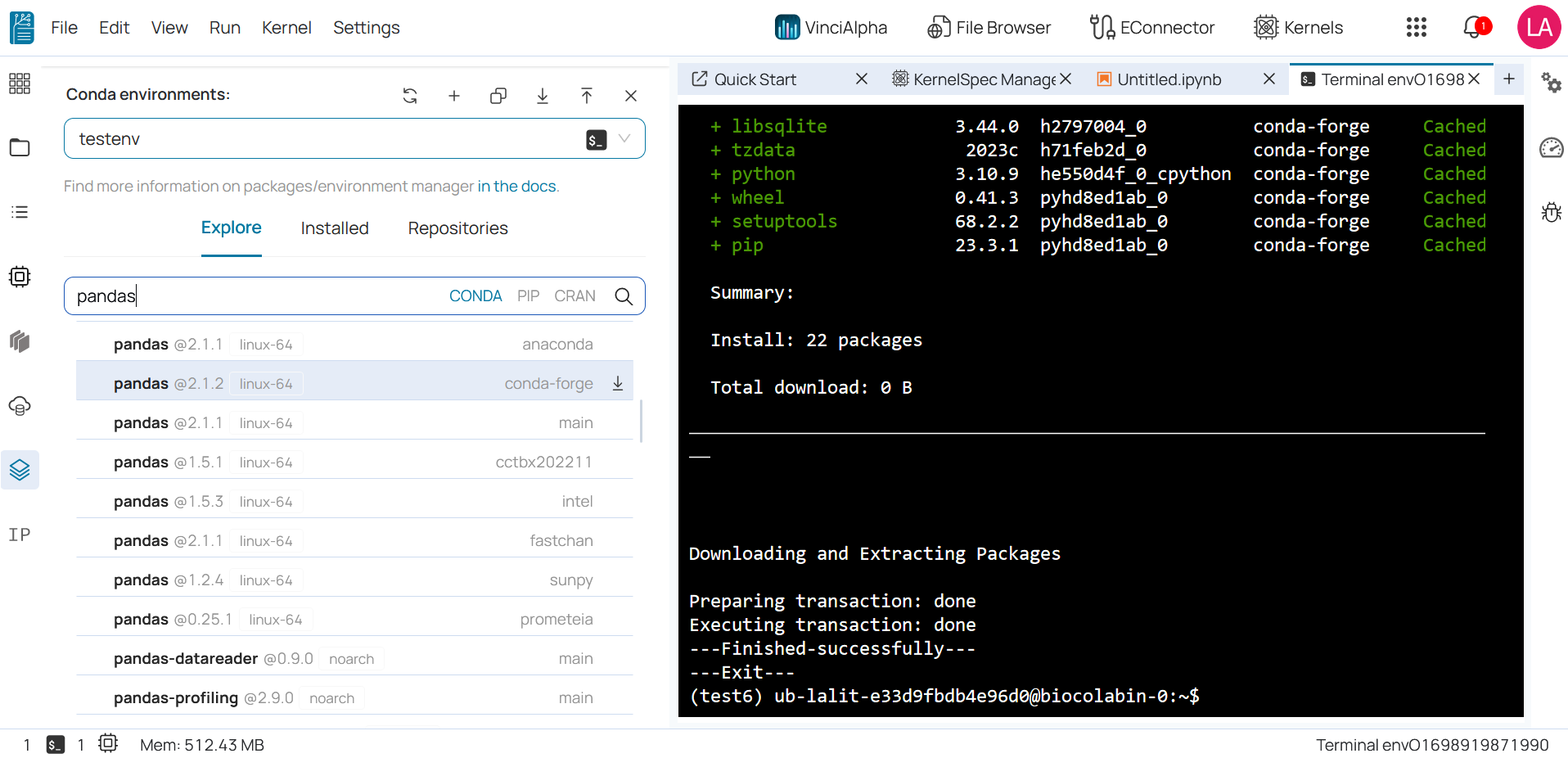Select pandas 0.25.1 from prometeia

(354, 620)
